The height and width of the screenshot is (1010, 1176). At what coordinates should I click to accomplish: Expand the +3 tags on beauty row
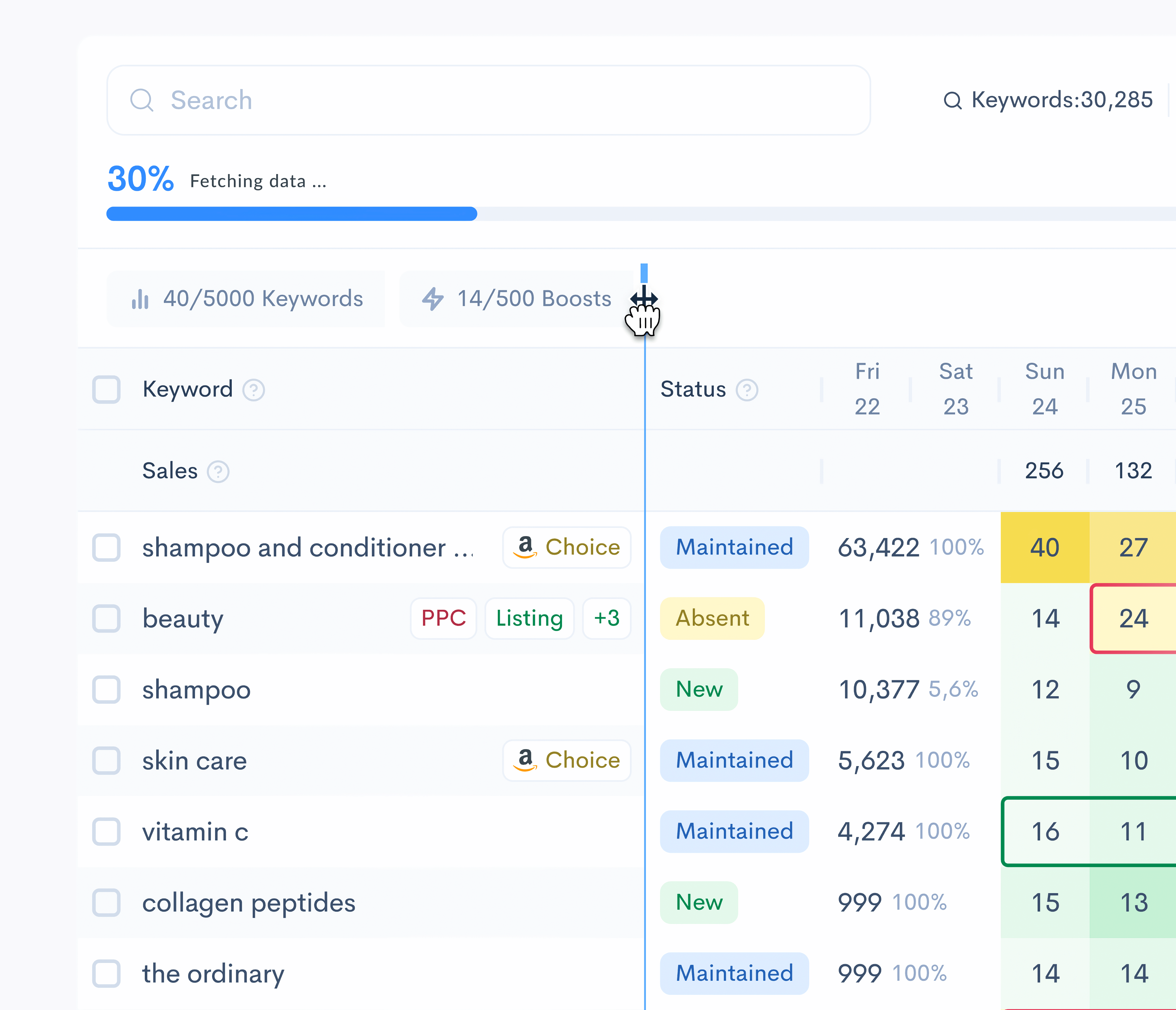point(606,618)
